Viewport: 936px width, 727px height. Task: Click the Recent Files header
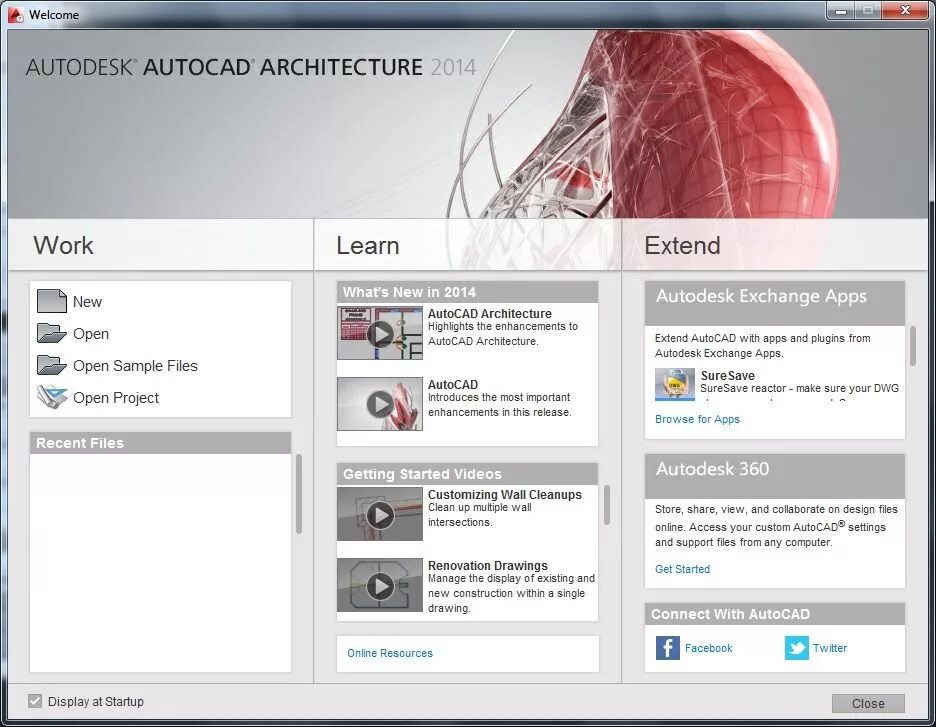(x=160, y=443)
